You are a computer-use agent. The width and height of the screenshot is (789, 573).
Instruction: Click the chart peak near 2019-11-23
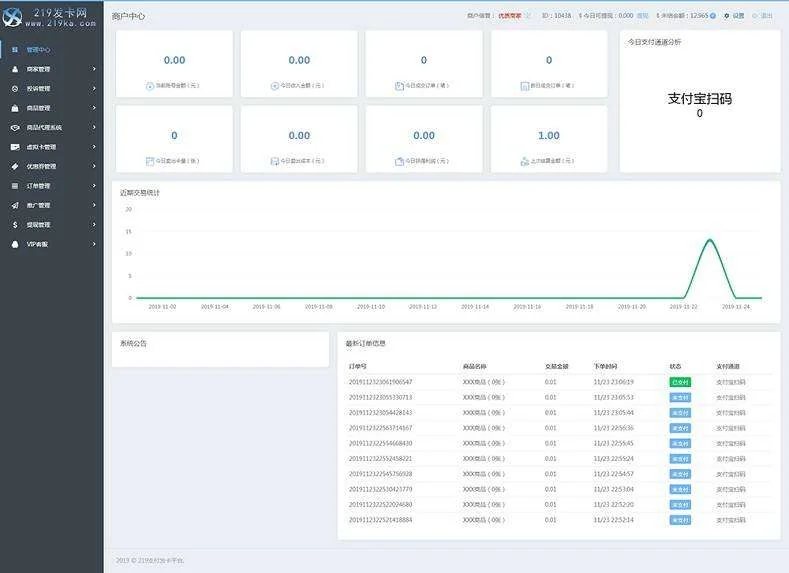point(709,240)
